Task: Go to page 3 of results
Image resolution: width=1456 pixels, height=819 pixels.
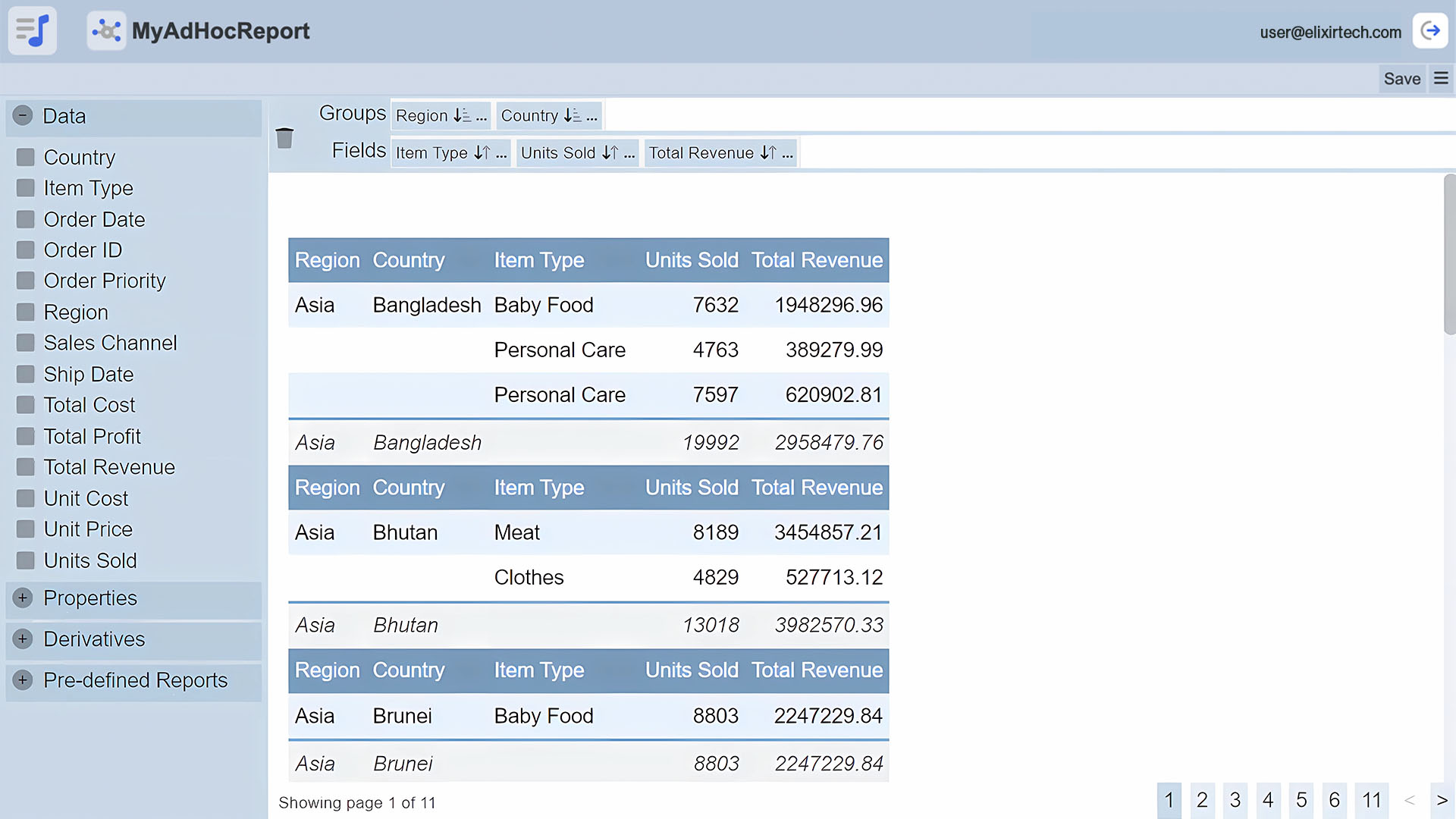Action: (1235, 800)
